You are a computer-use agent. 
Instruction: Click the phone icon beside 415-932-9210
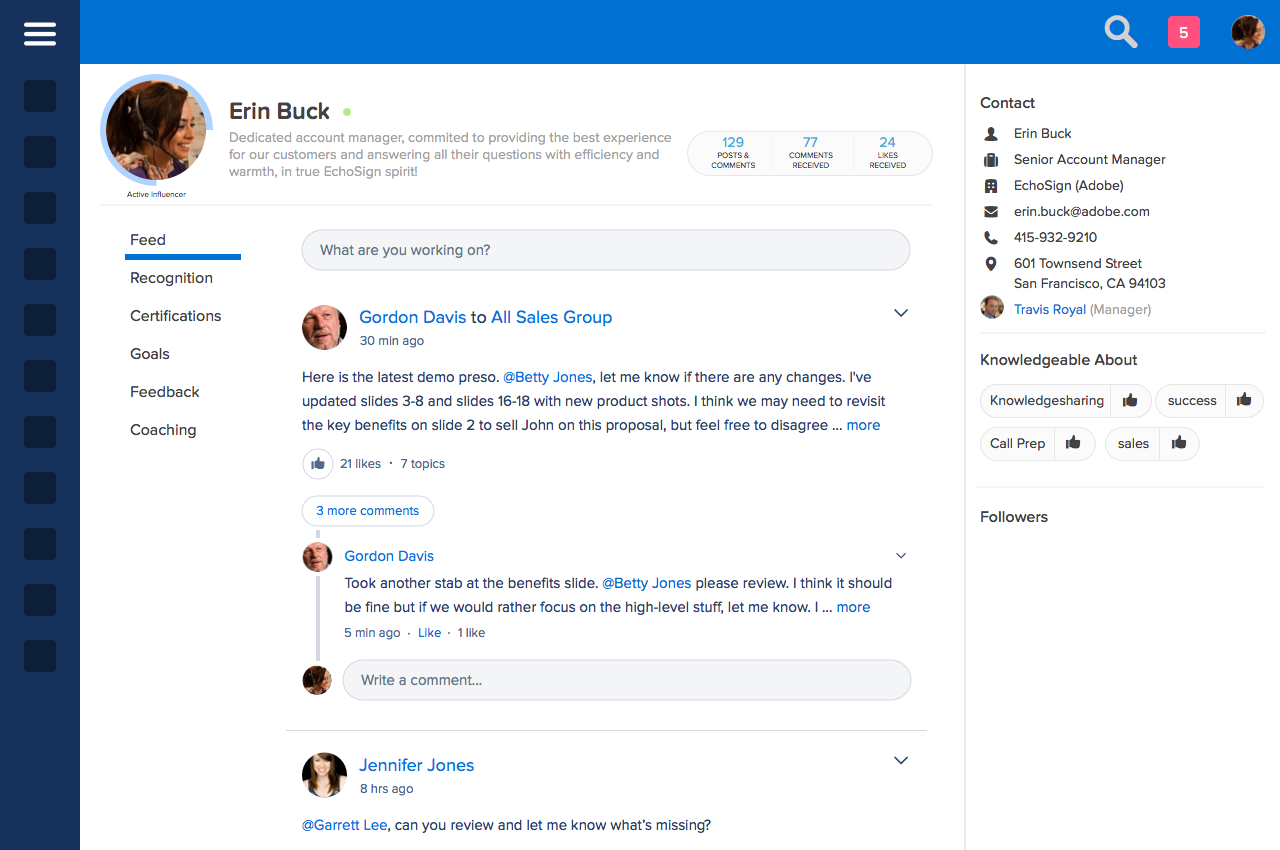[991, 237]
